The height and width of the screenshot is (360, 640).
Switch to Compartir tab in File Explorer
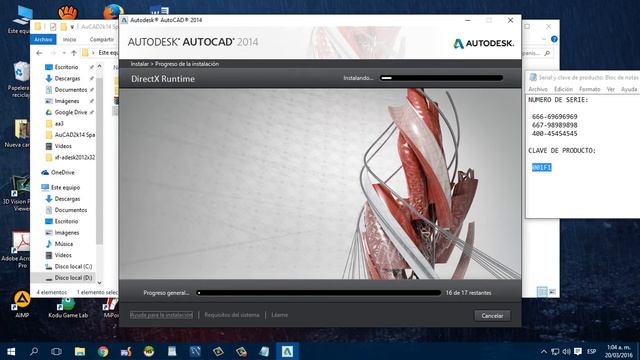(x=102, y=39)
